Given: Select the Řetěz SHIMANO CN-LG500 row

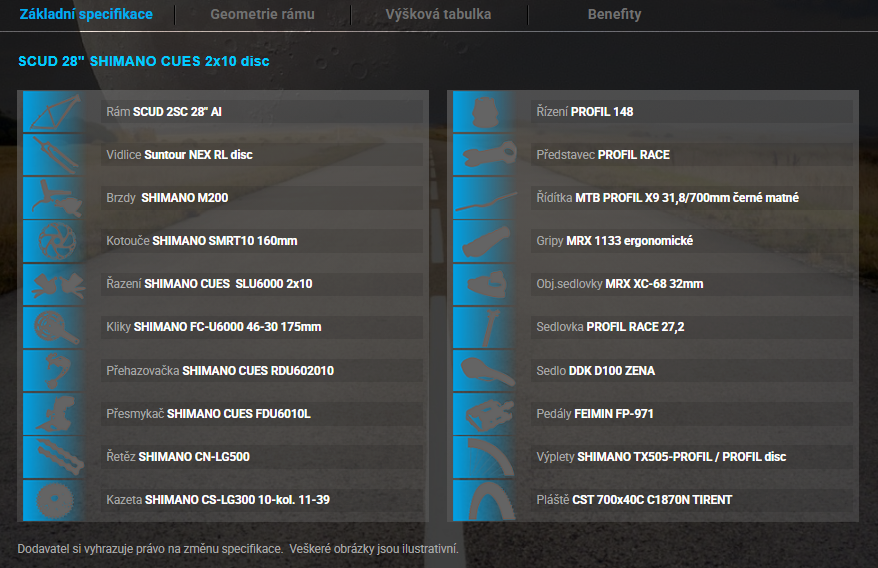Looking at the screenshot, I should click(x=262, y=457).
